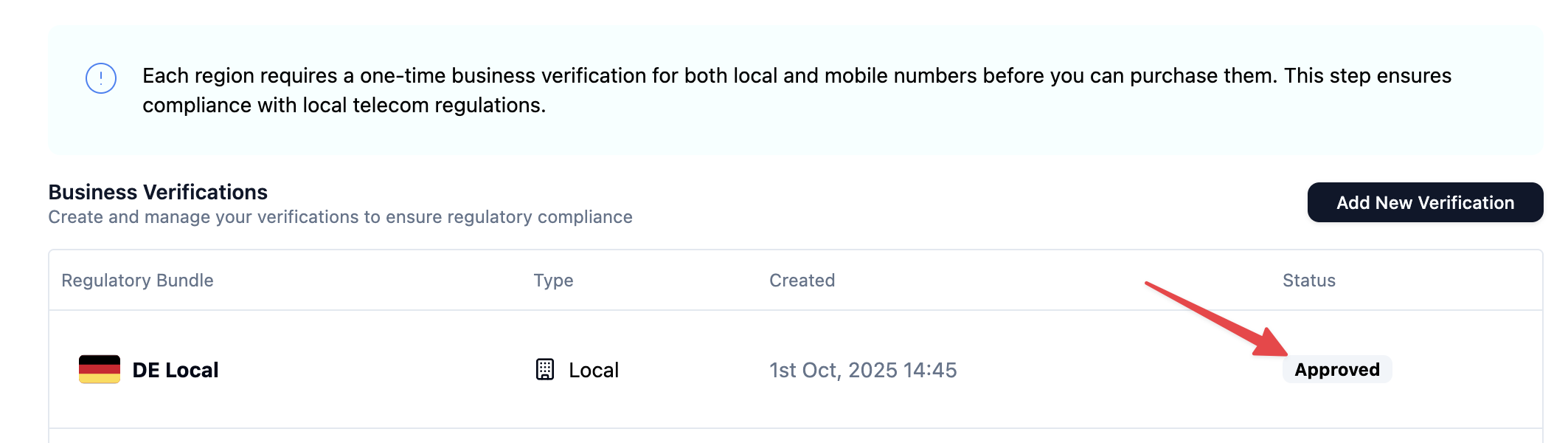Click the Status column header
1568x443 pixels.
point(1308,281)
